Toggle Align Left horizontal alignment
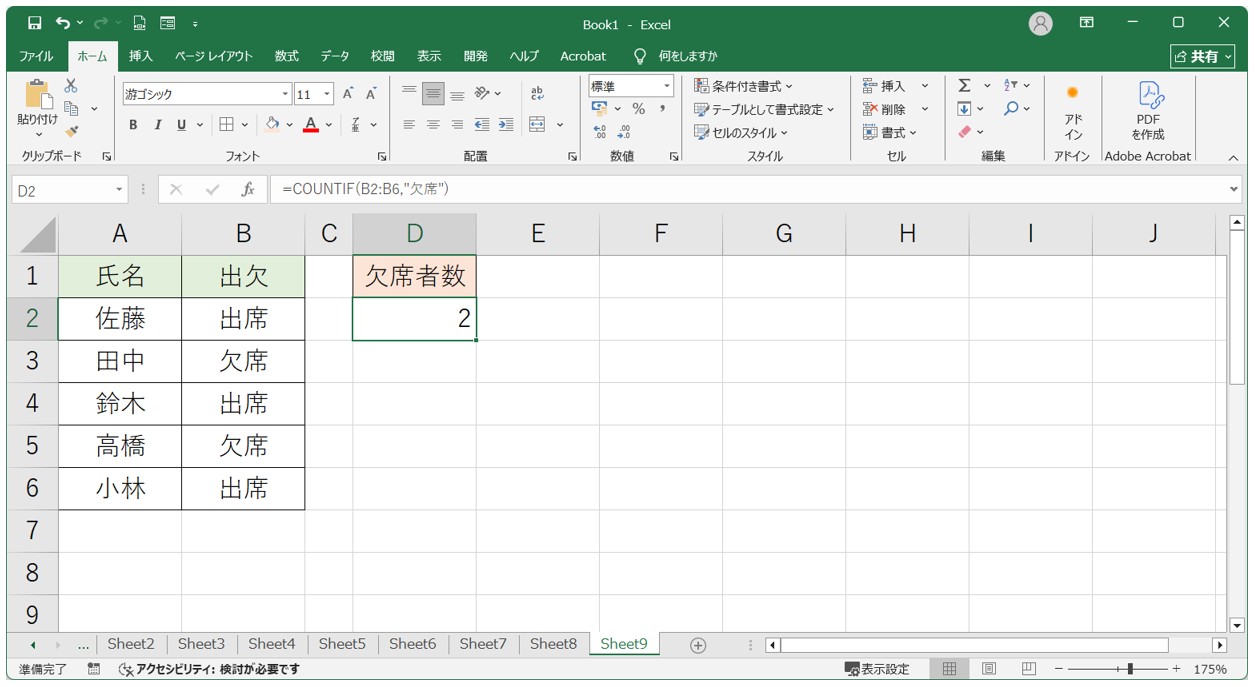Screen dimensions: 1255x687 coord(409,125)
